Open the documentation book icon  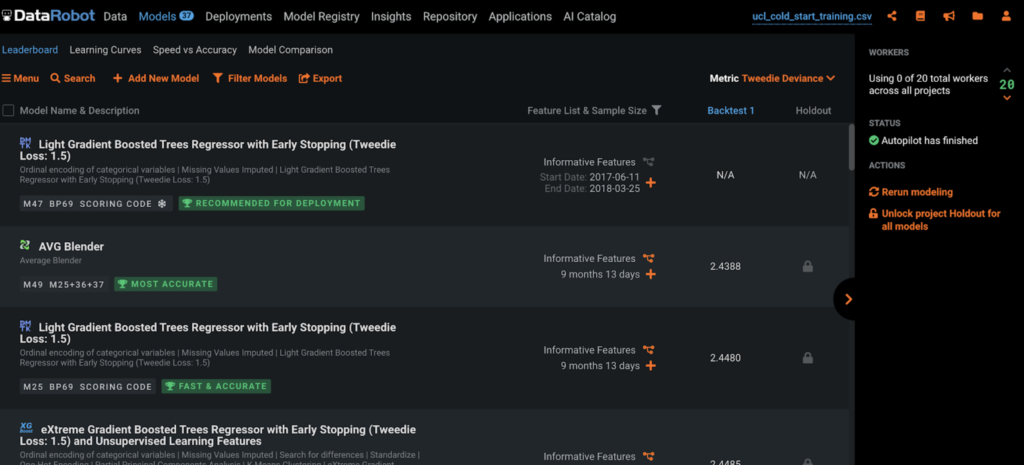(x=920, y=16)
